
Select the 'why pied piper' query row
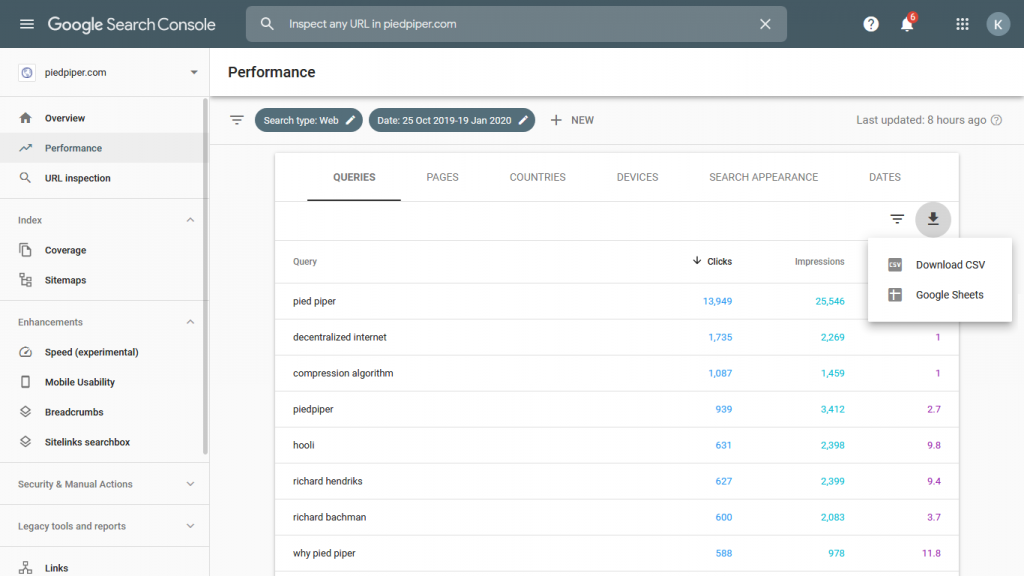(616, 552)
